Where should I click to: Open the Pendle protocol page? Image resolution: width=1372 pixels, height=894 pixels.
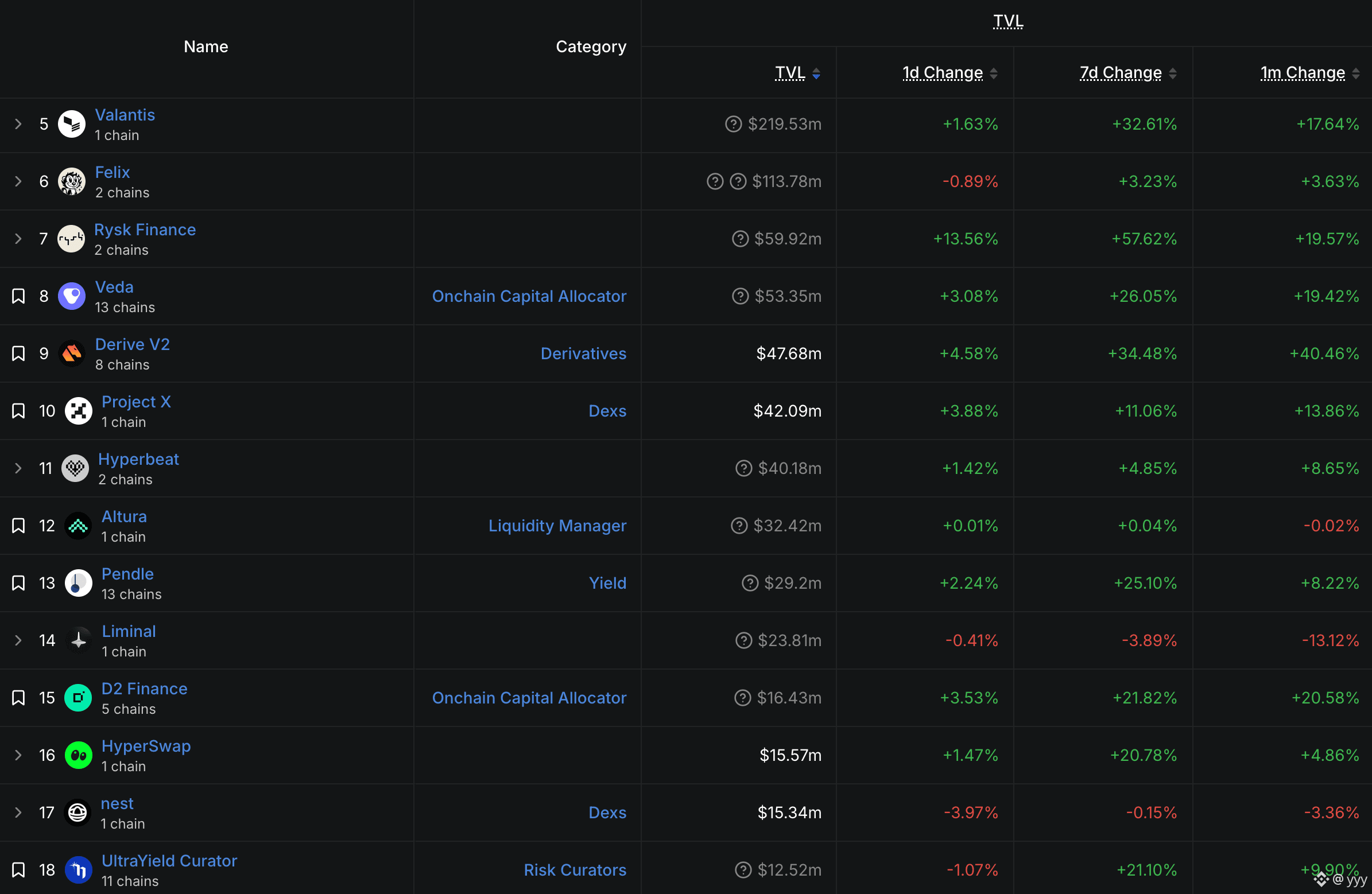(x=127, y=573)
